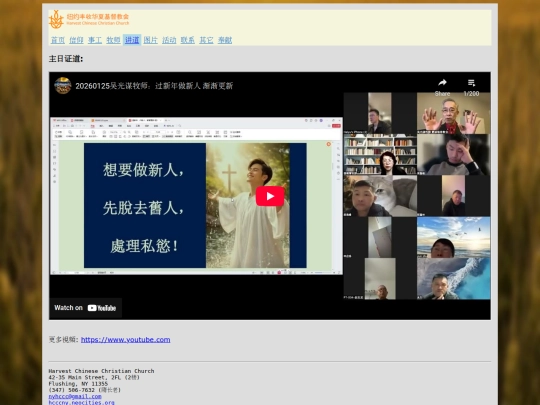Open the 图片 pictures navigation link
Viewport: 540px width, 405px height.
point(150,40)
